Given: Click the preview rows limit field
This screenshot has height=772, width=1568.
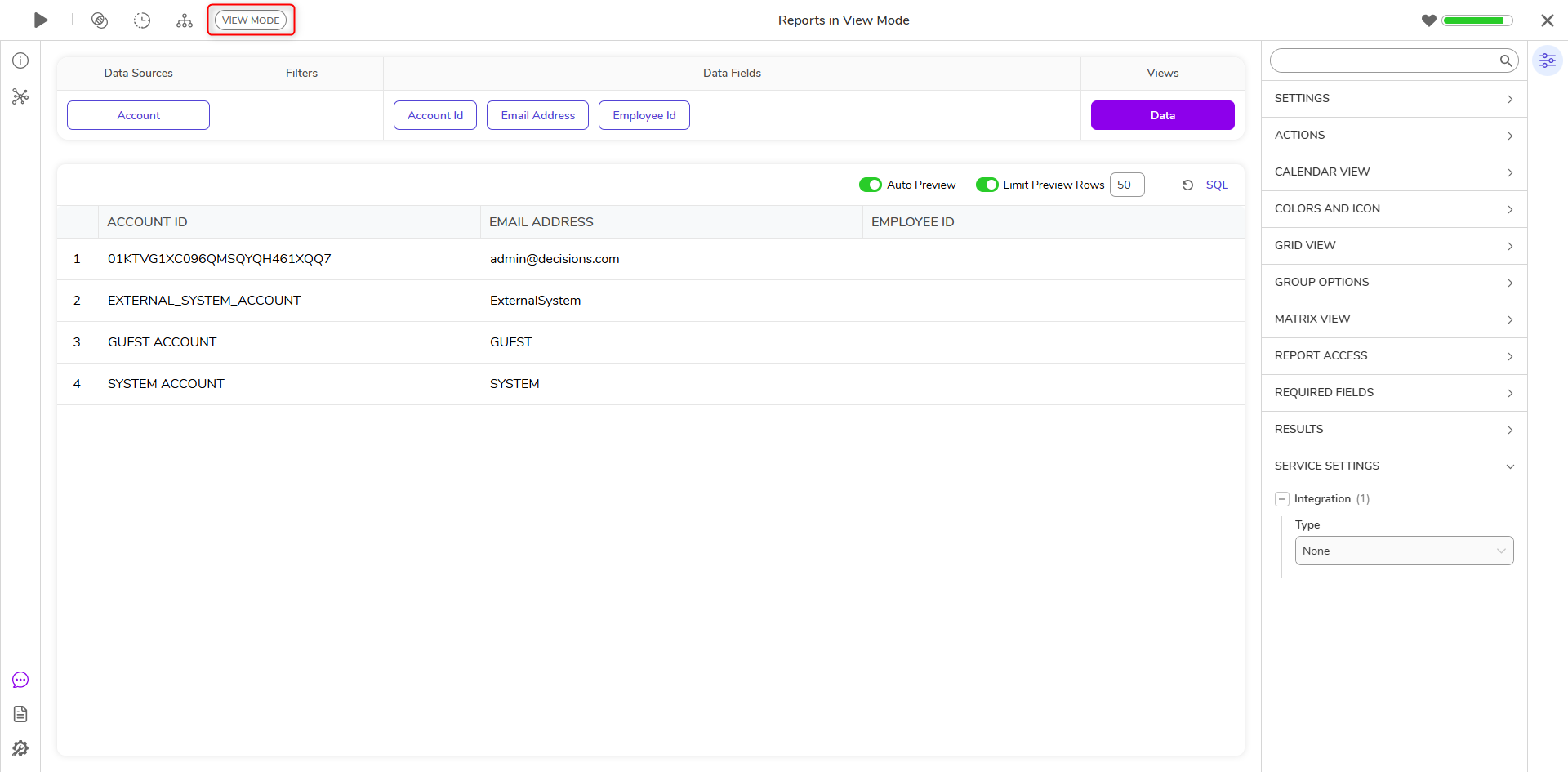Looking at the screenshot, I should point(1127,185).
